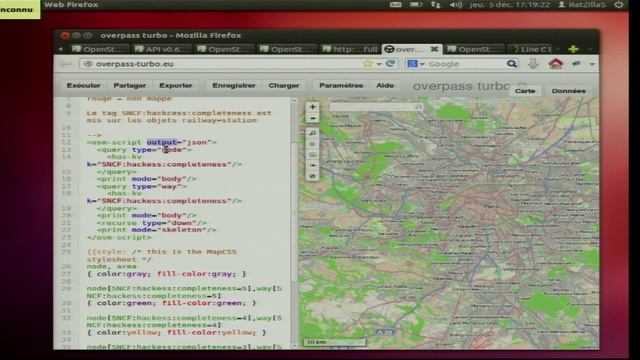Open Aide help
Screen dimensions: 640x360
pos(385,85)
